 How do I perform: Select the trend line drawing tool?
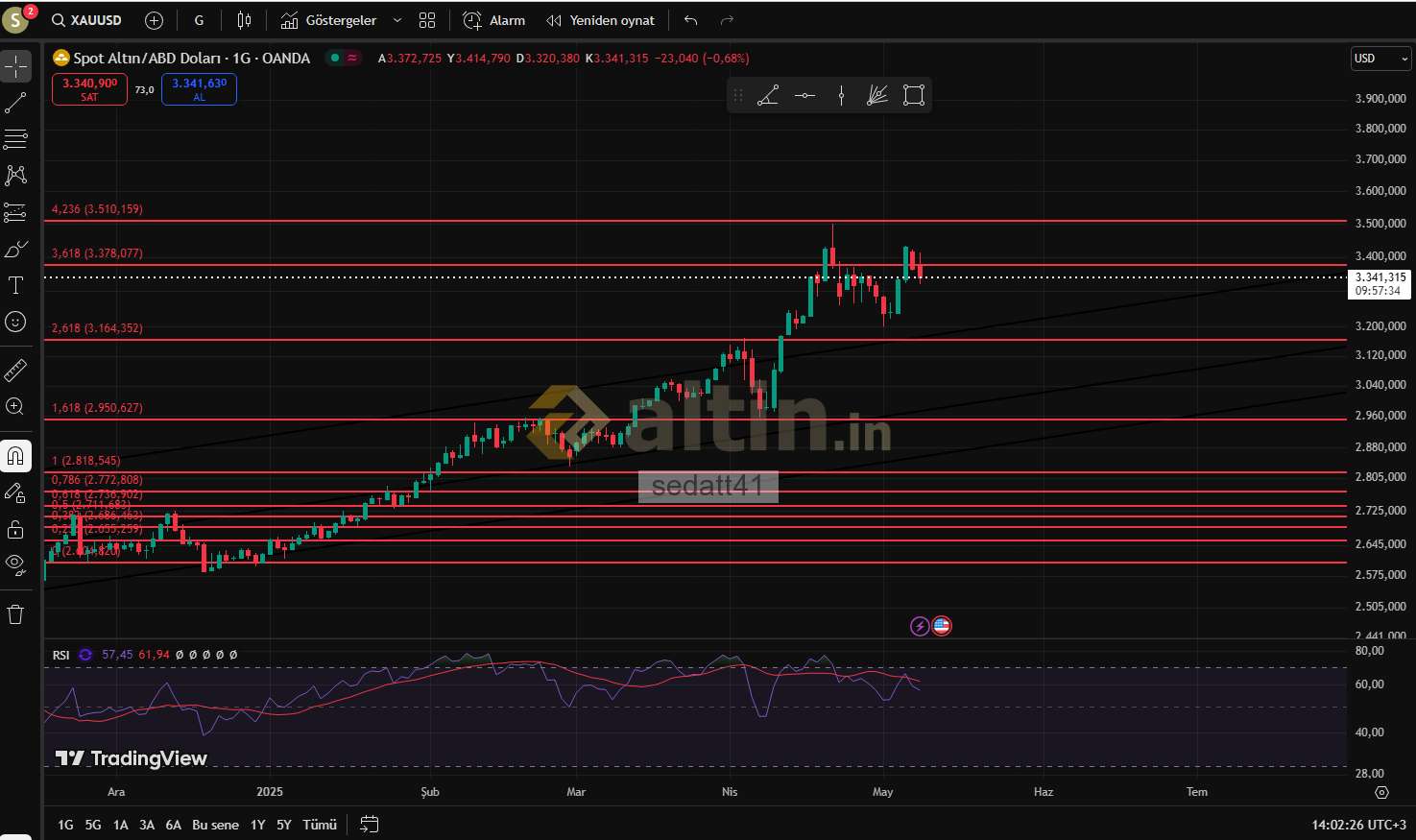[16, 104]
